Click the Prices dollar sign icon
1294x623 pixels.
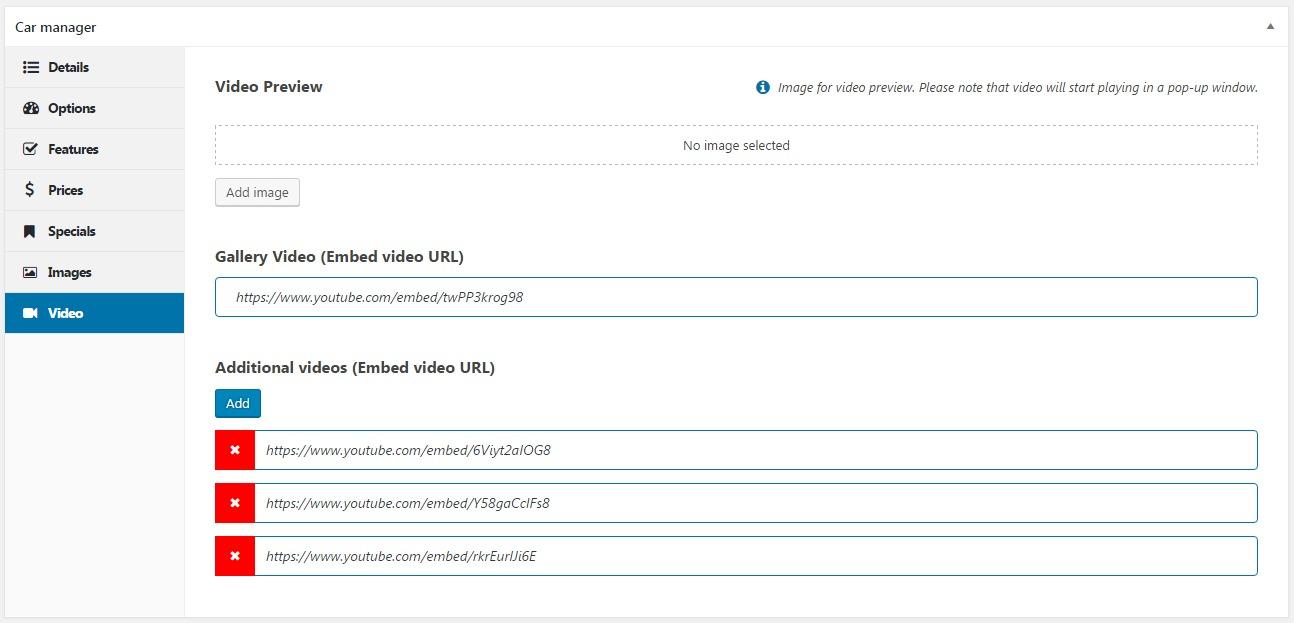point(30,190)
